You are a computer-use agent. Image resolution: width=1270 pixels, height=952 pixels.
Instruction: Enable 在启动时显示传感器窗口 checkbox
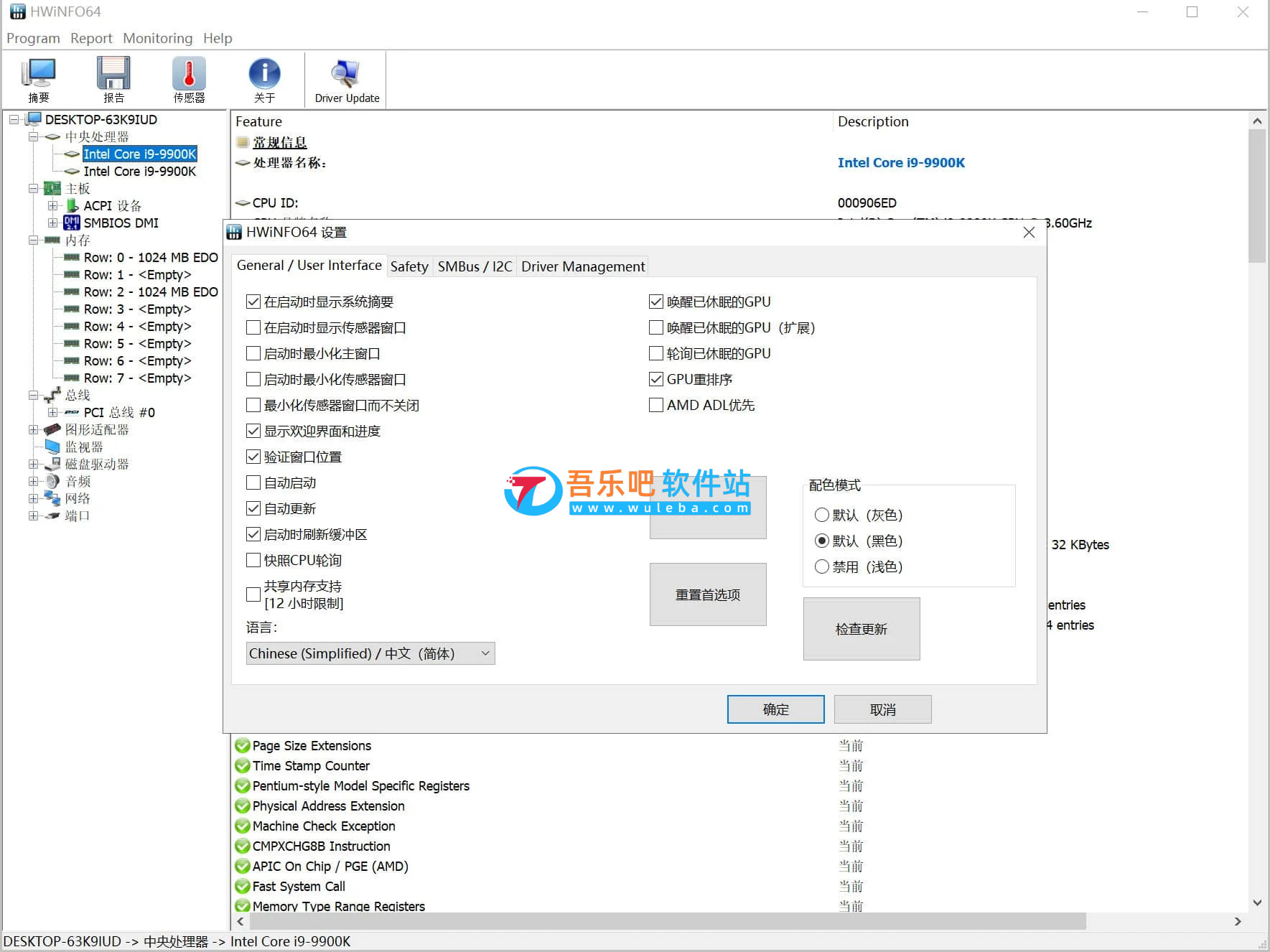[253, 327]
